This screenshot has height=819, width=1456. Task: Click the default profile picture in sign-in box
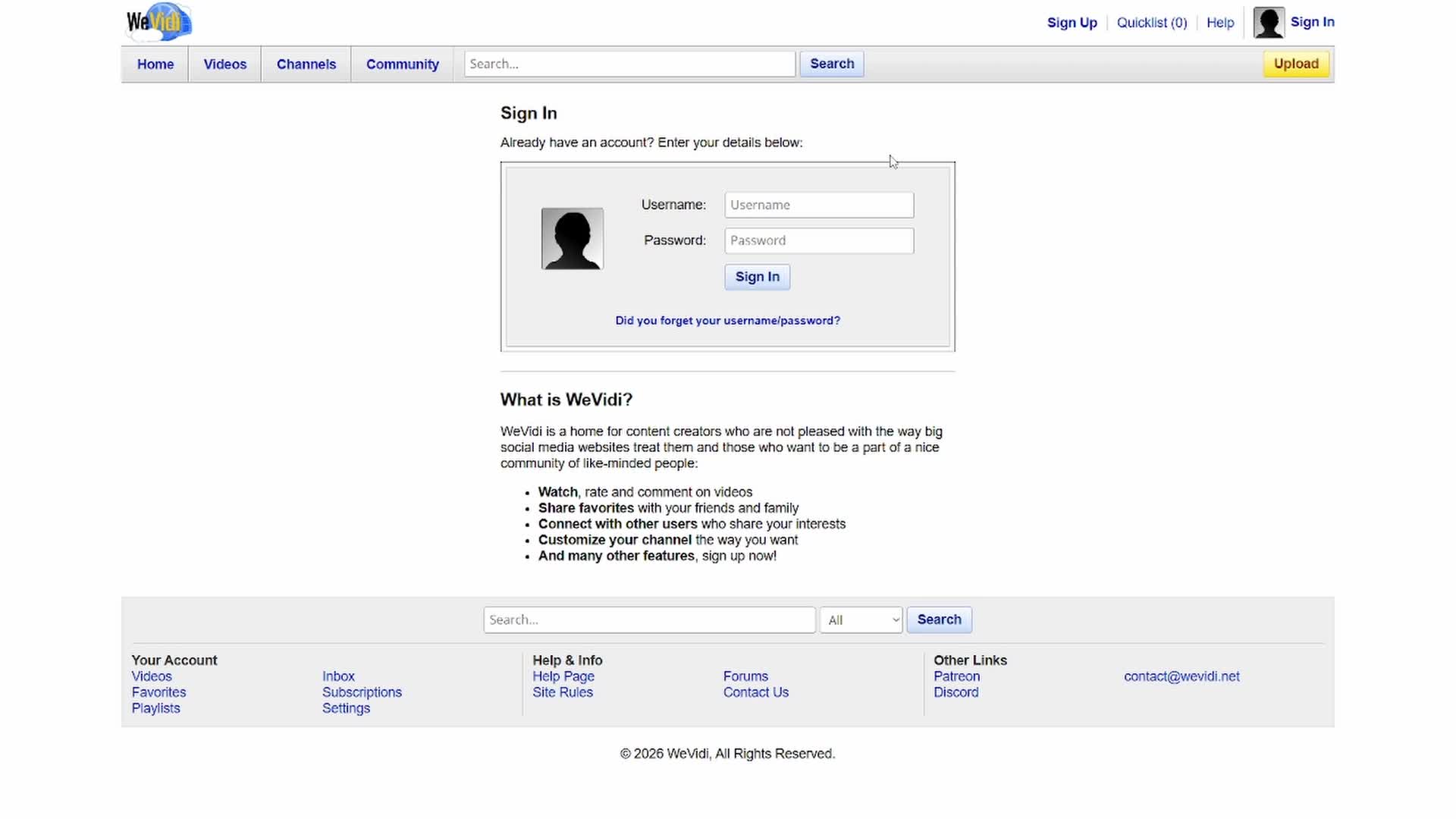pyautogui.click(x=572, y=238)
